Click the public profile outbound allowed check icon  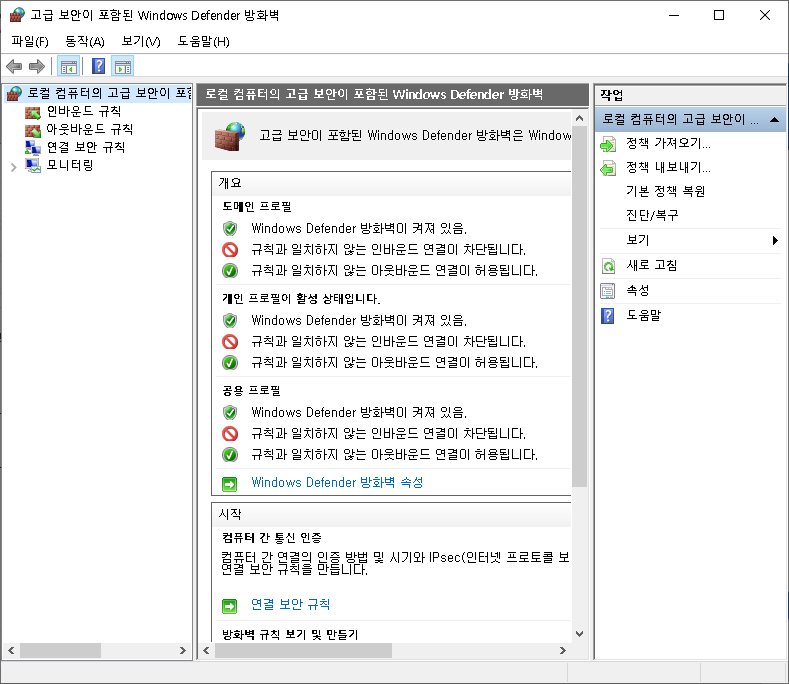tap(230, 455)
